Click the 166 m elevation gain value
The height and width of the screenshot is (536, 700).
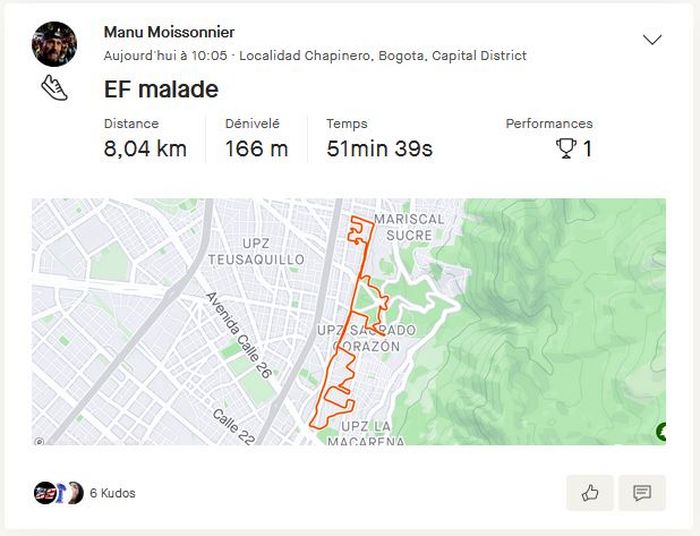click(x=256, y=149)
